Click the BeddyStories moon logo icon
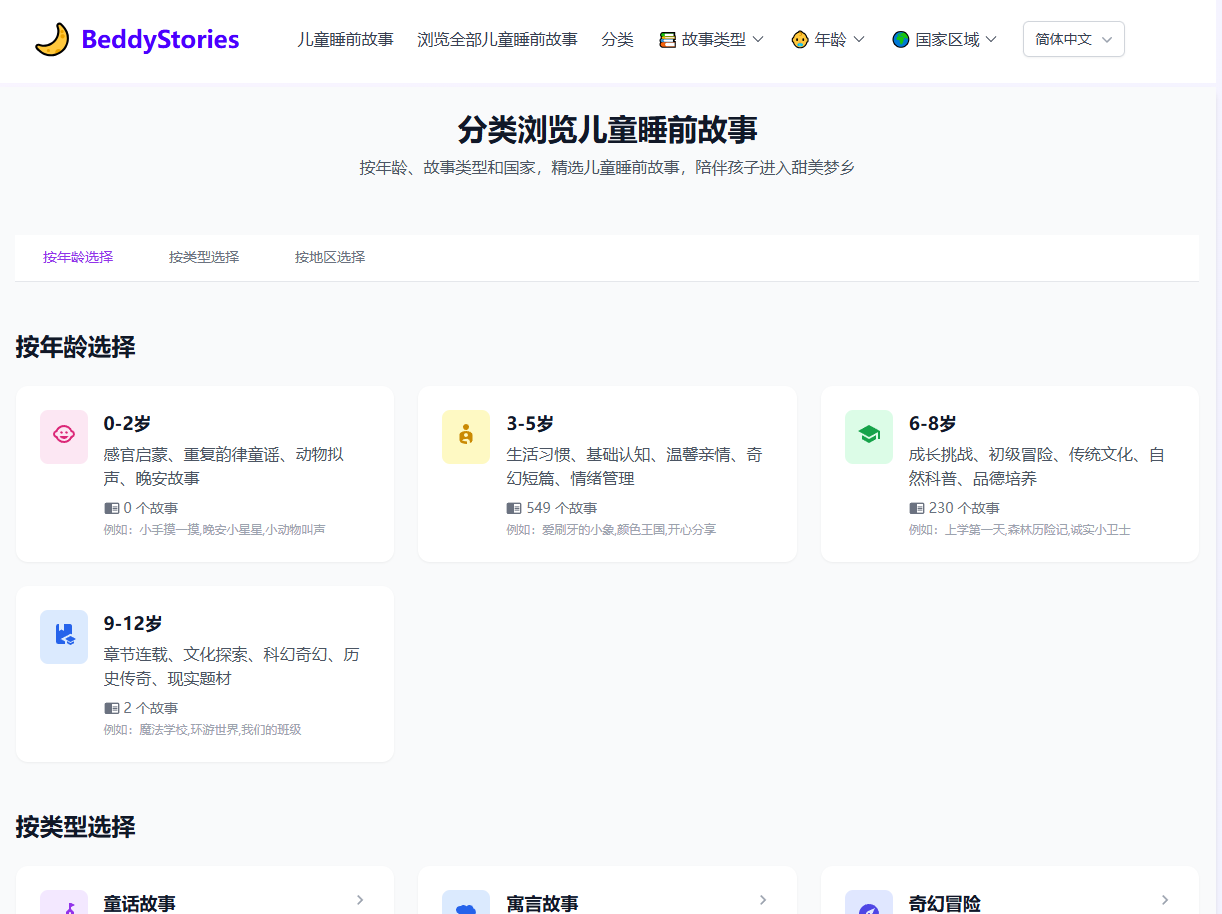The height and width of the screenshot is (914, 1222). (52, 39)
